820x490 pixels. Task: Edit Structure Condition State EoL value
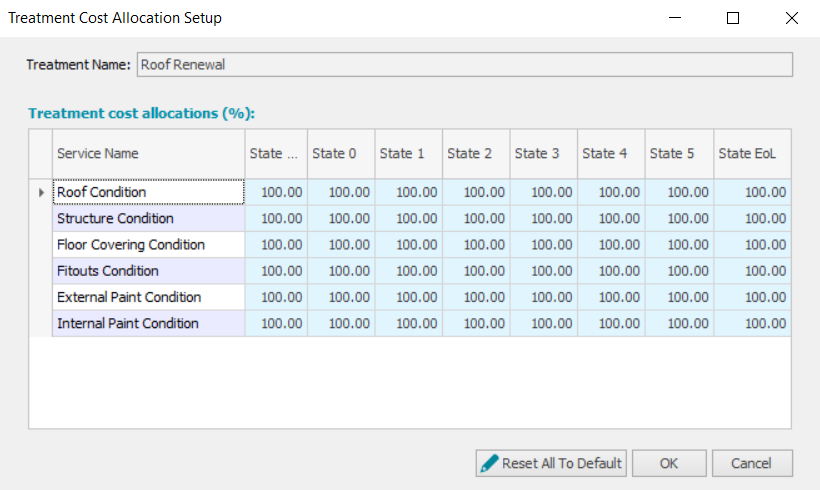tap(752, 218)
